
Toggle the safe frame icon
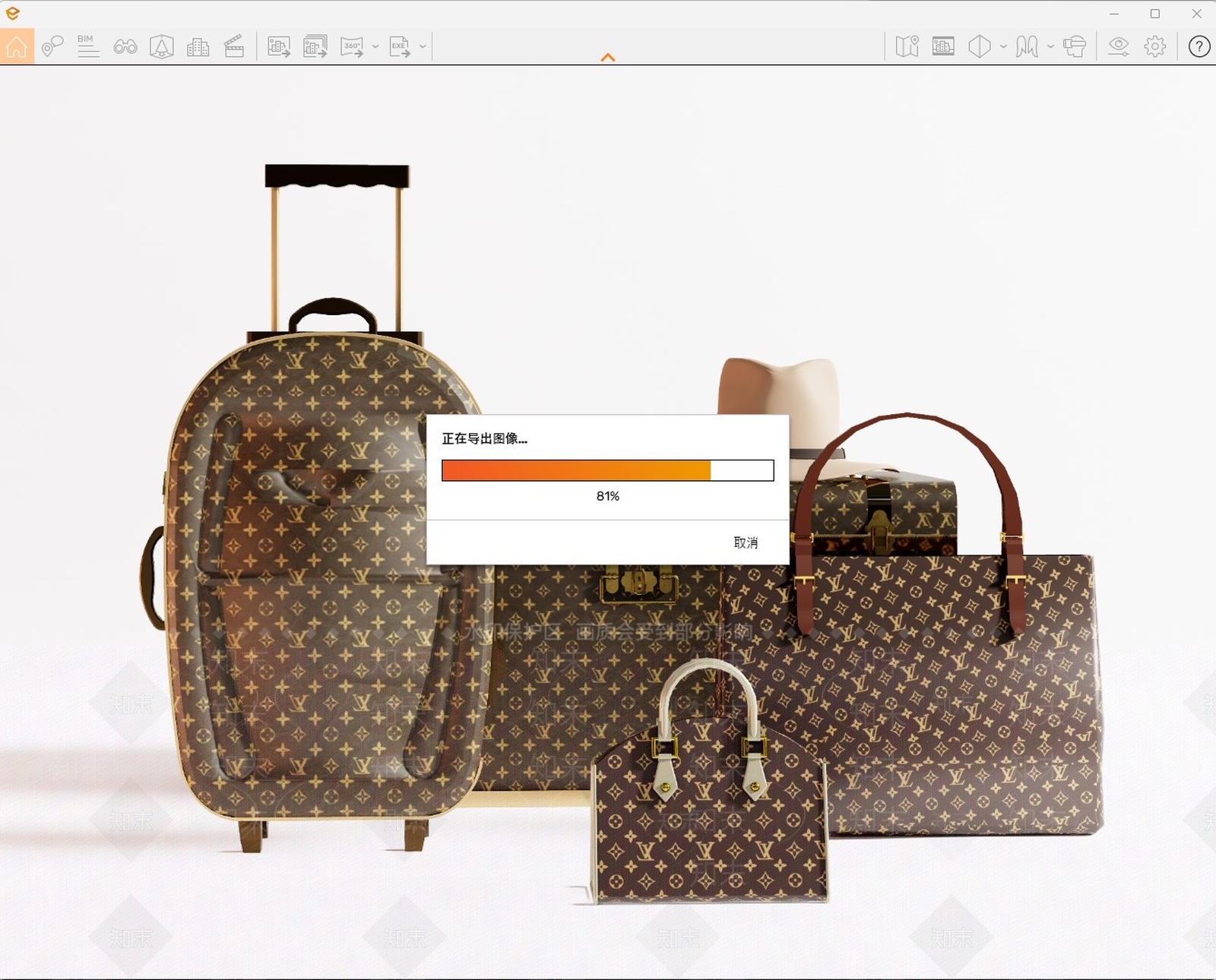click(x=943, y=46)
